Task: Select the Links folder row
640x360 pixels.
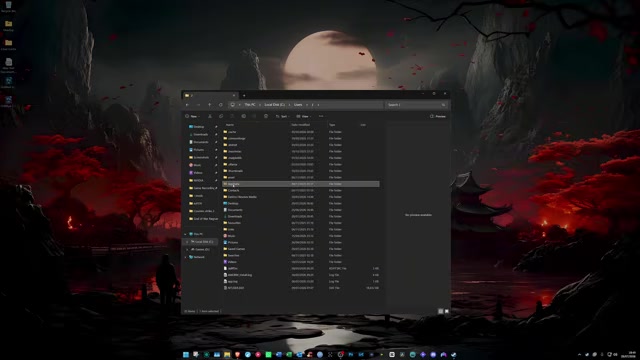Action: point(301,229)
